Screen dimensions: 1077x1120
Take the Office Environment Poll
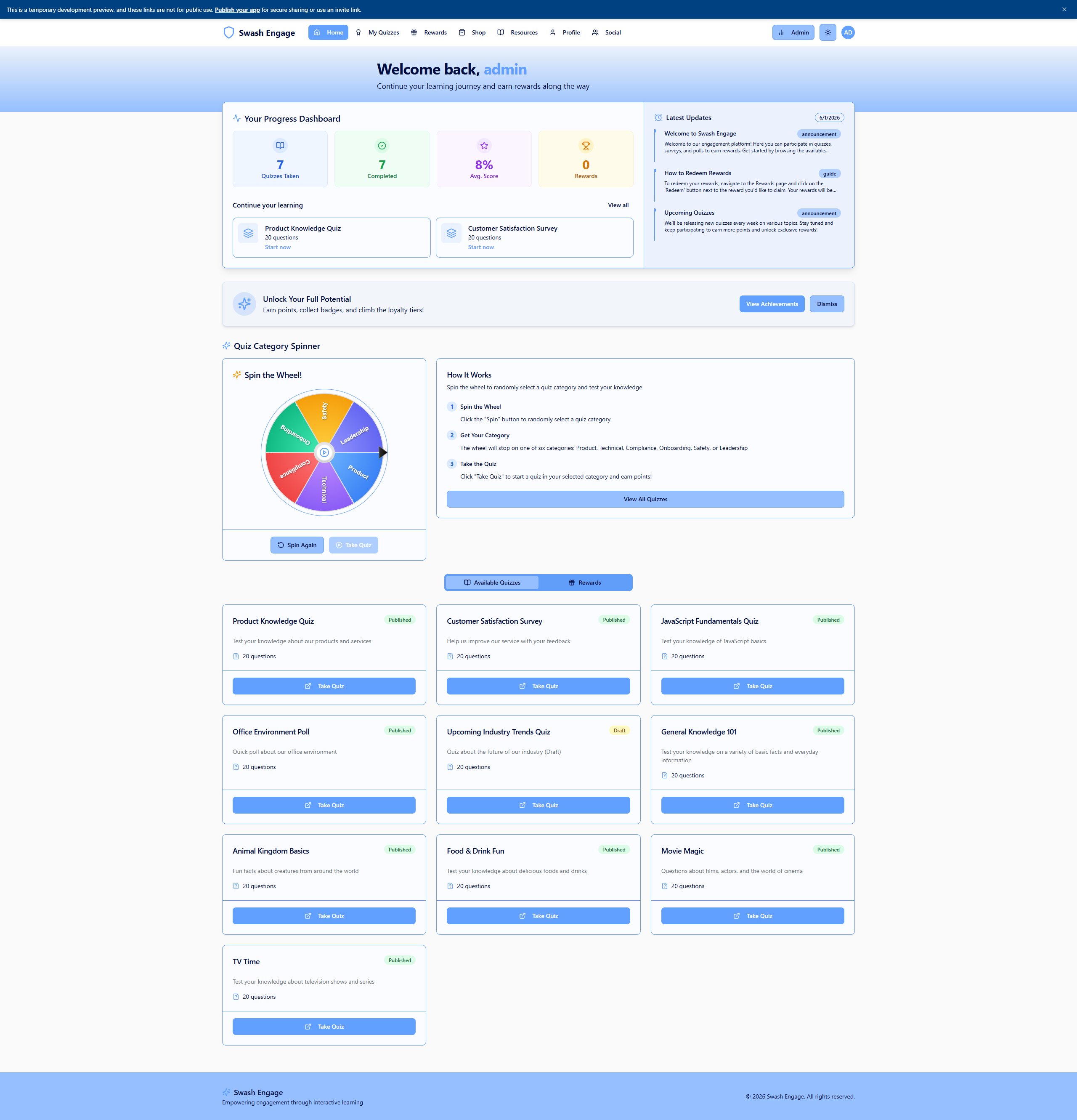tap(324, 805)
